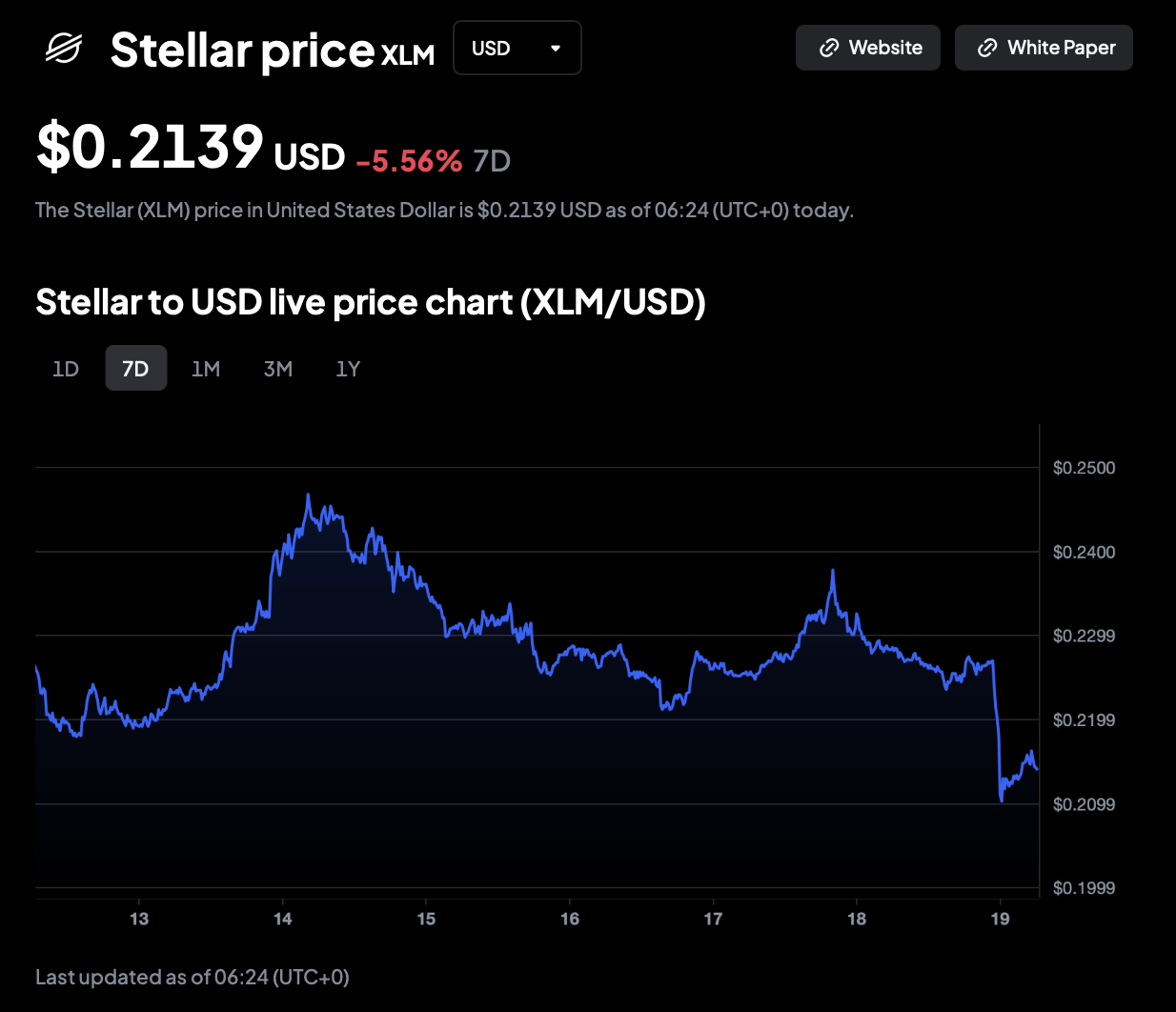Click the chart's lowest point near day 19
Viewport: 1176px width, 1012px height.
point(1002,800)
